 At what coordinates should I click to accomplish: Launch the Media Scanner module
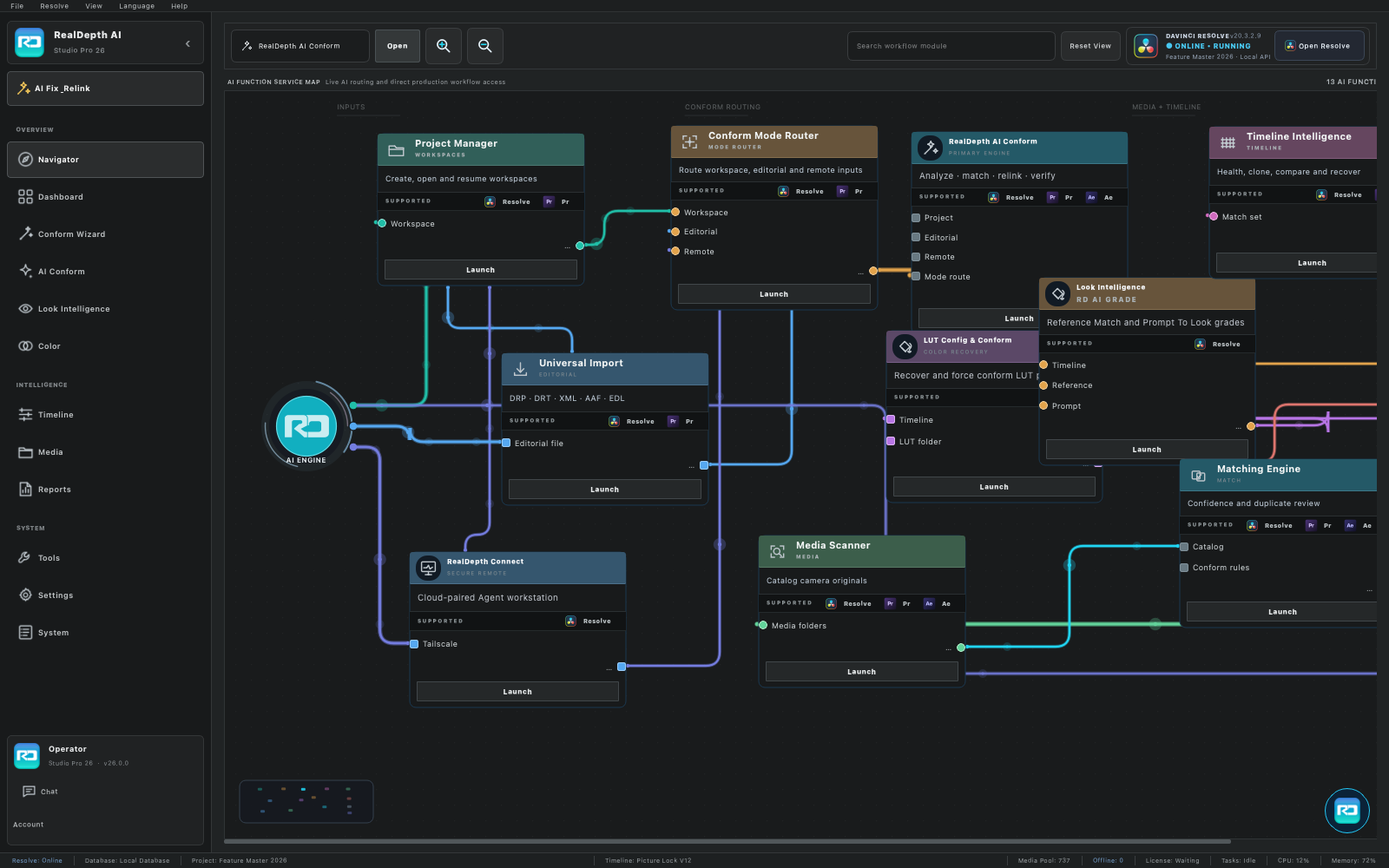pos(862,672)
